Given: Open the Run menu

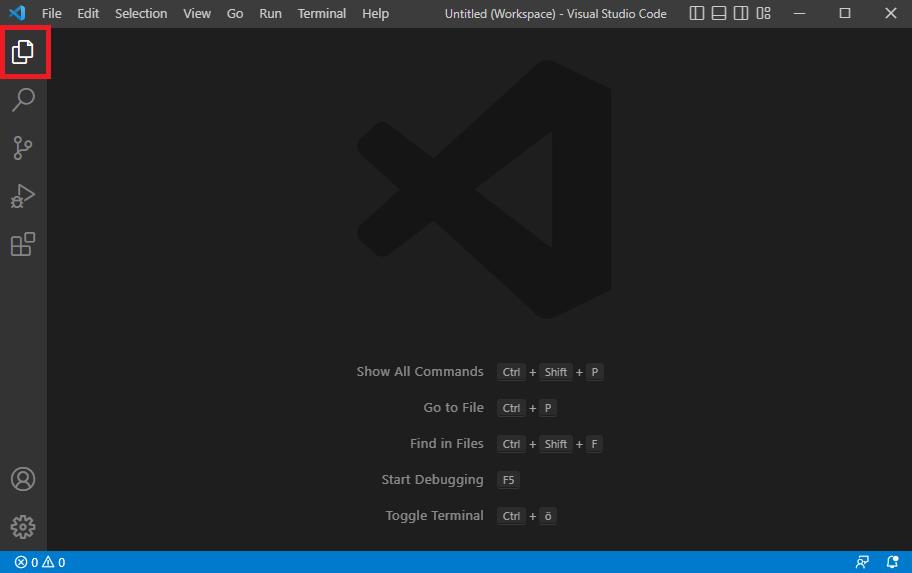Looking at the screenshot, I should (x=270, y=13).
